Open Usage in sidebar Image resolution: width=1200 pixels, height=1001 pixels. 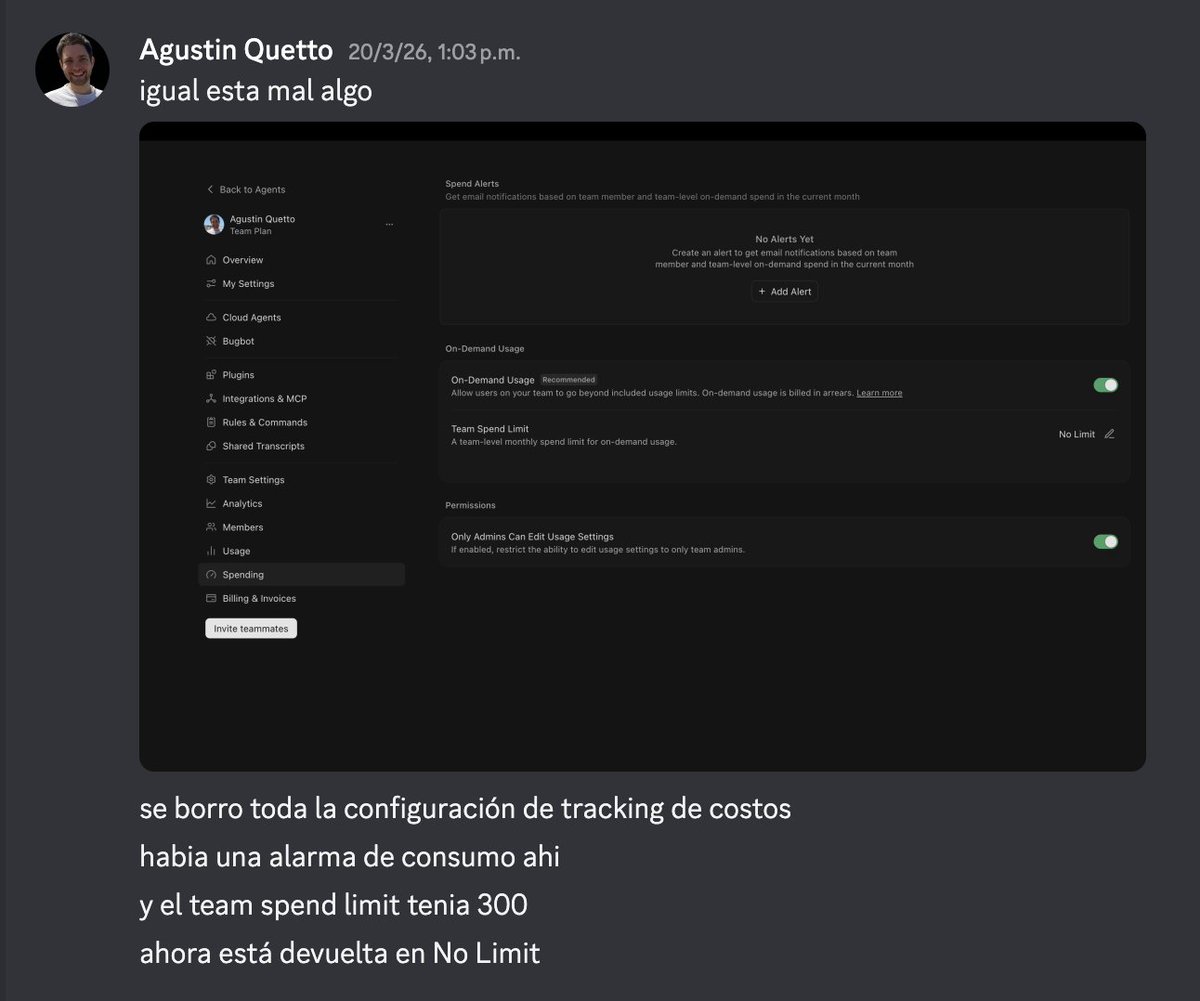(x=236, y=552)
